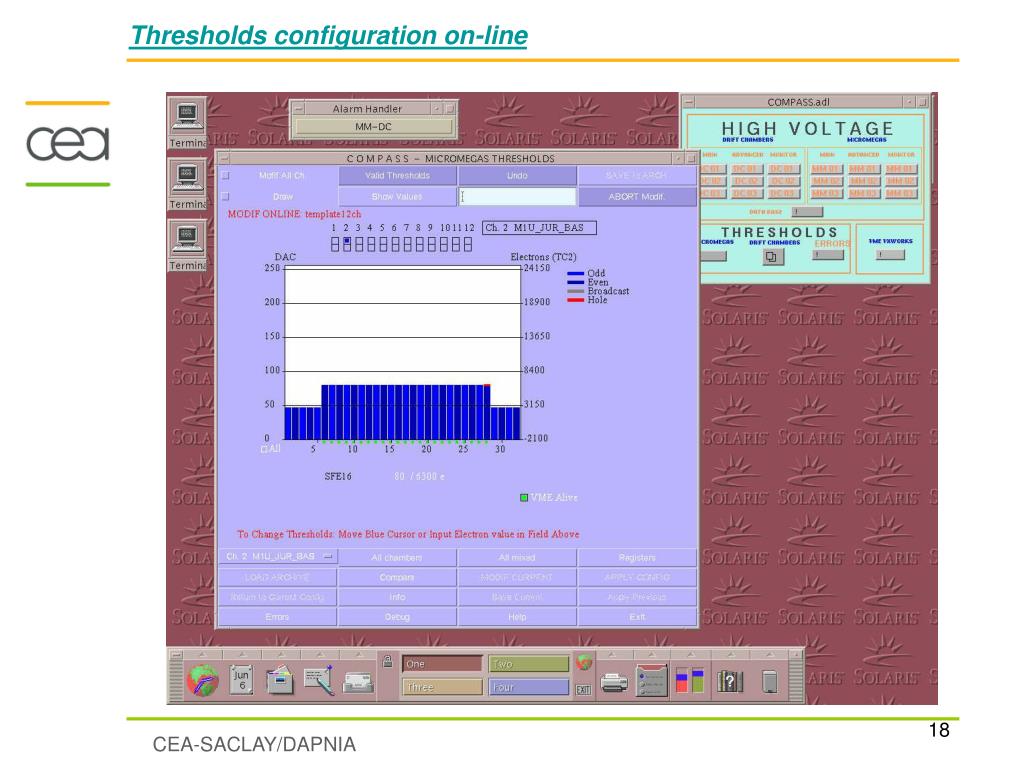Launch the text note editor icon with pencil
Screen dimensions: 1024x763
click(x=319, y=680)
